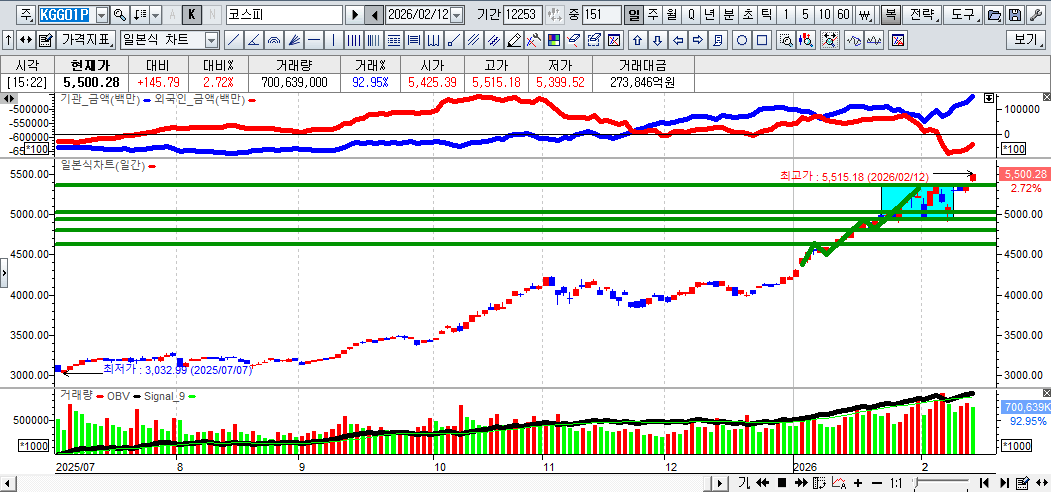
Task: Open the wrench settings icon
Action: [x=1035, y=15]
